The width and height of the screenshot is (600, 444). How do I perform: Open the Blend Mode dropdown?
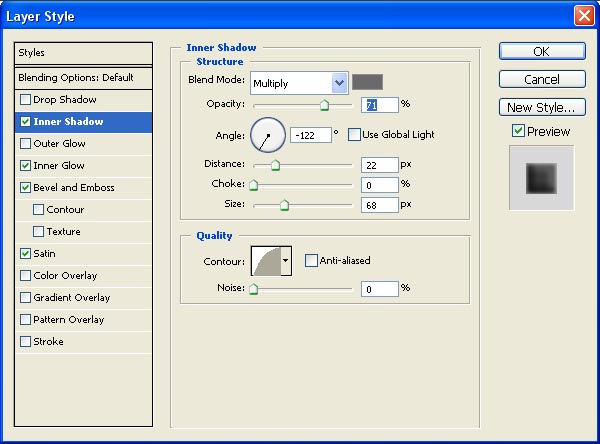pos(299,83)
